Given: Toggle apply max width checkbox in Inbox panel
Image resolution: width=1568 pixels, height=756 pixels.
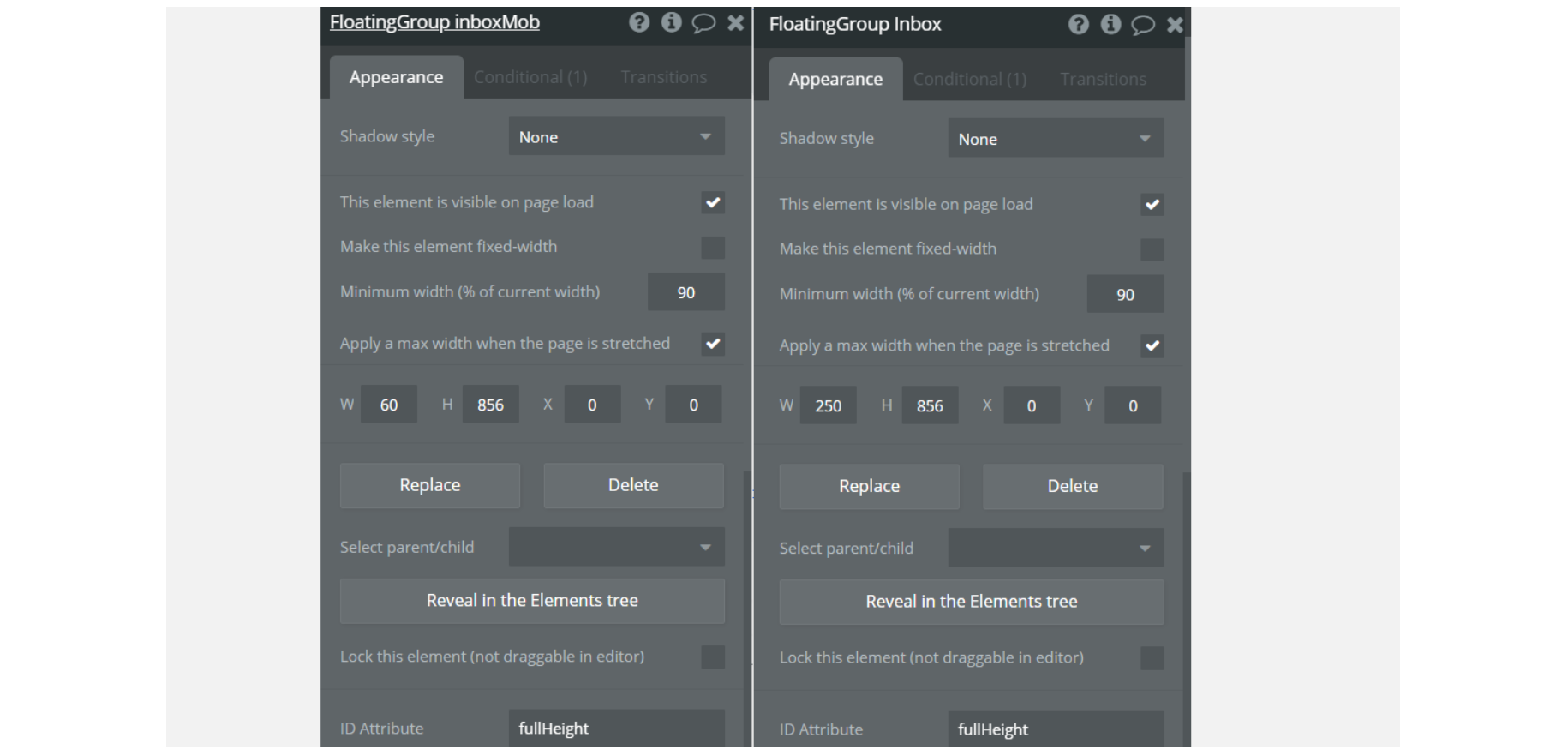Looking at the screenshot, I should tap(1152, 345).
